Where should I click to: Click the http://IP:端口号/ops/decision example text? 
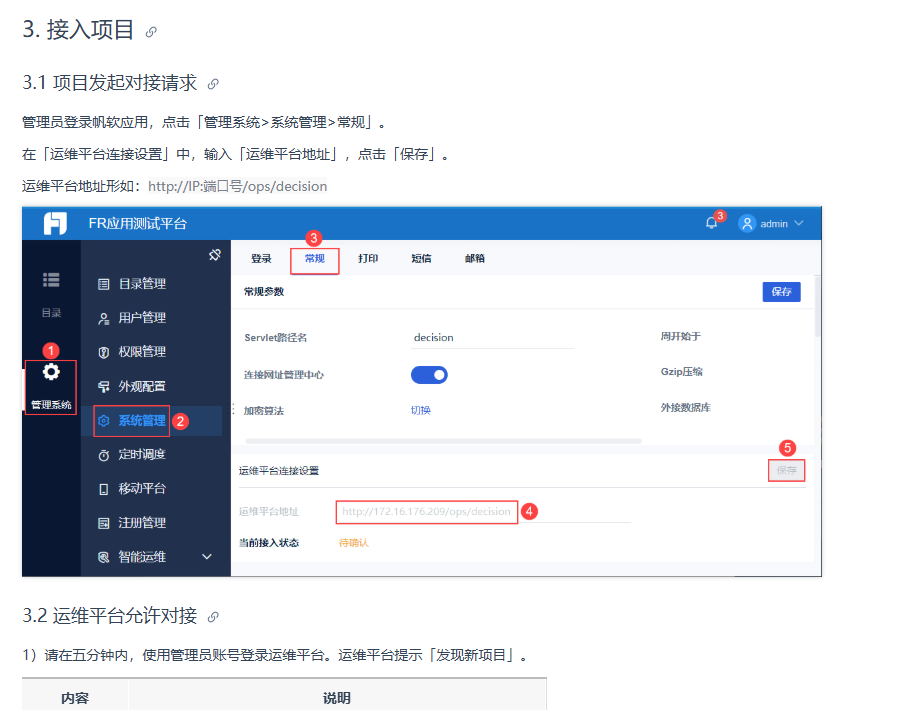(237, 186)
